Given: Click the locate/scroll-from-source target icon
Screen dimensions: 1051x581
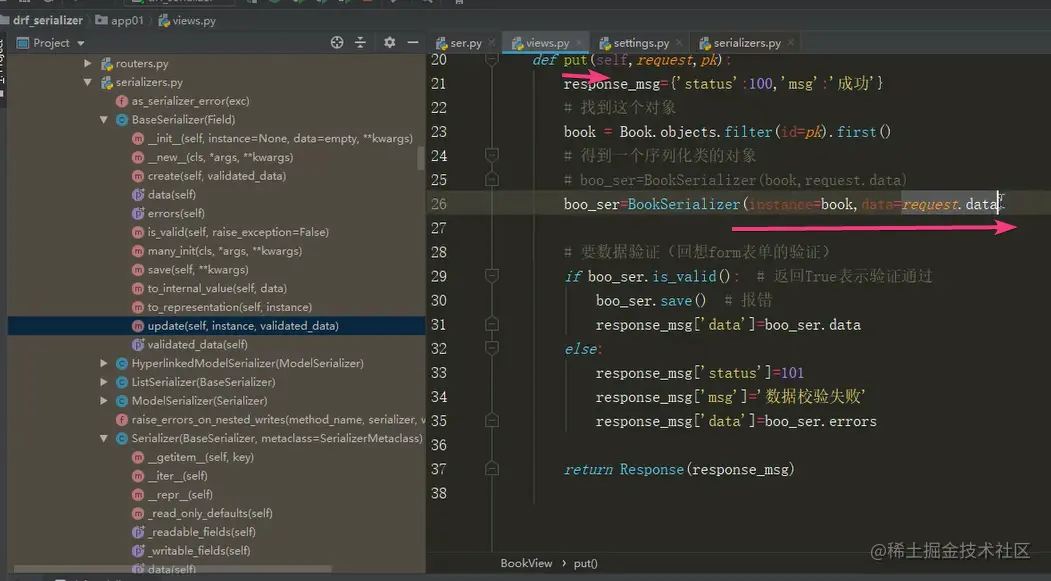Looking at the screenshot, I should click(336, 43).
